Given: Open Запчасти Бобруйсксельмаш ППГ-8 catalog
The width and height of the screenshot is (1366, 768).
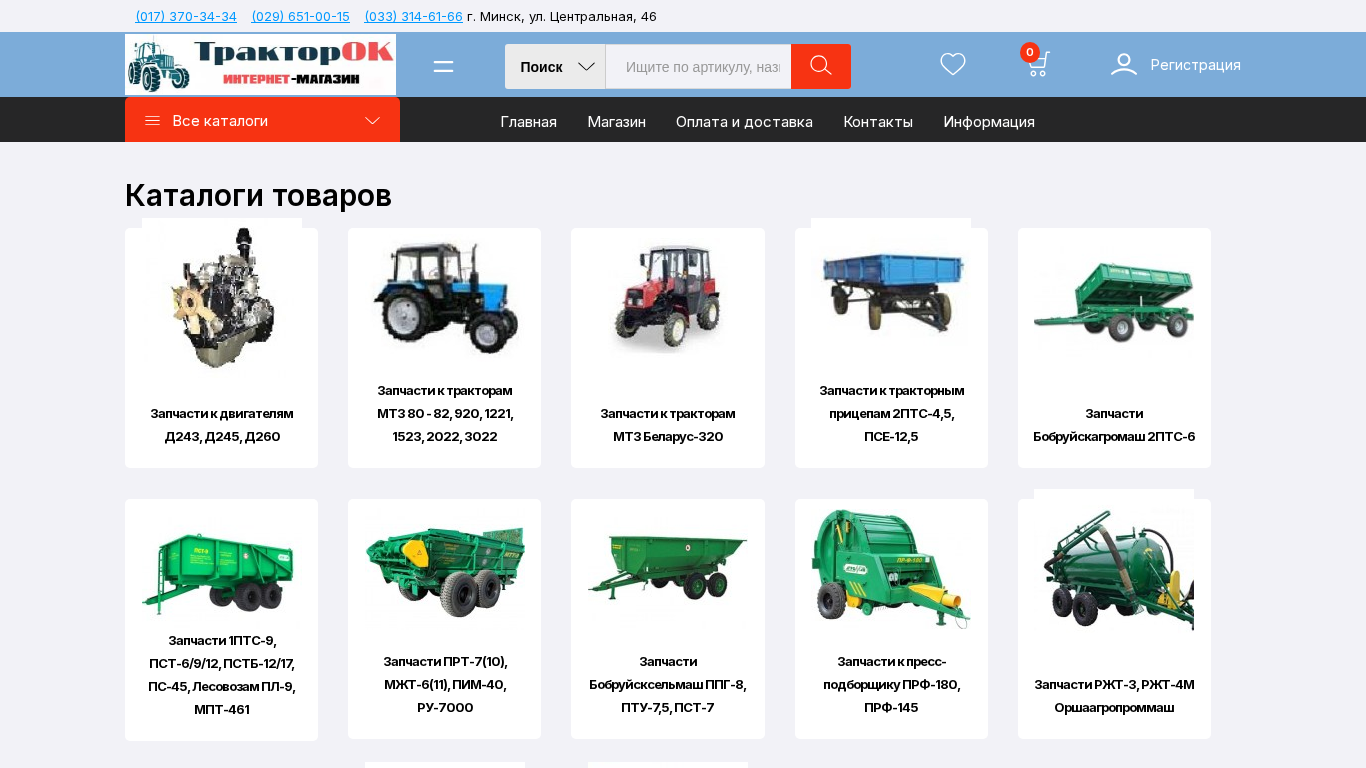Looking at the screenshot, I should [x=668, y=684].
